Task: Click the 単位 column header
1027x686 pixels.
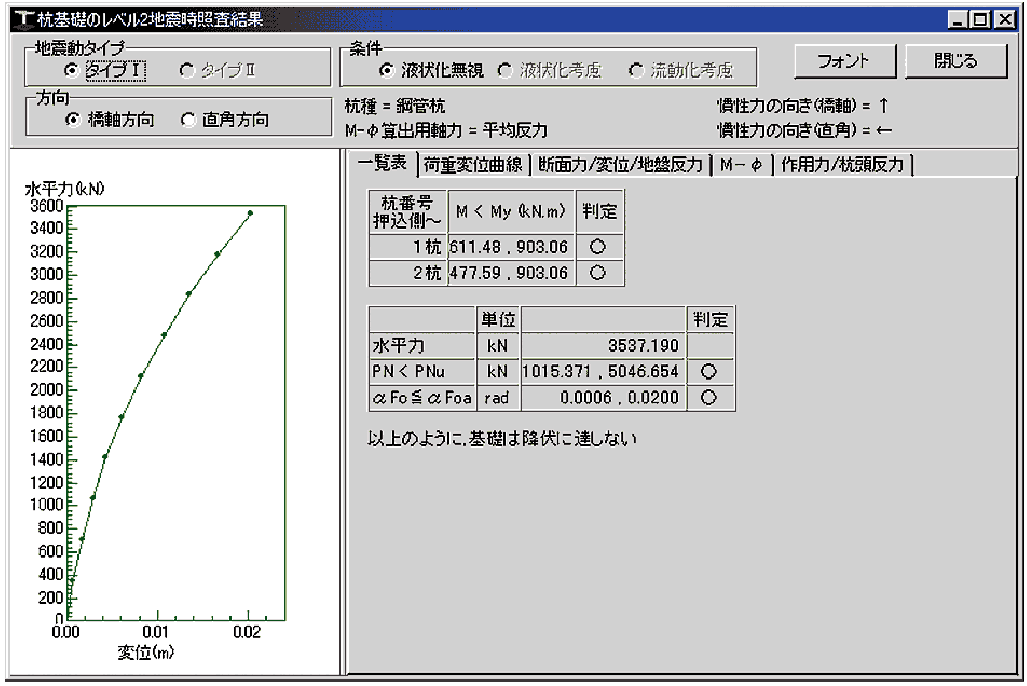Action: coord(498,320)
